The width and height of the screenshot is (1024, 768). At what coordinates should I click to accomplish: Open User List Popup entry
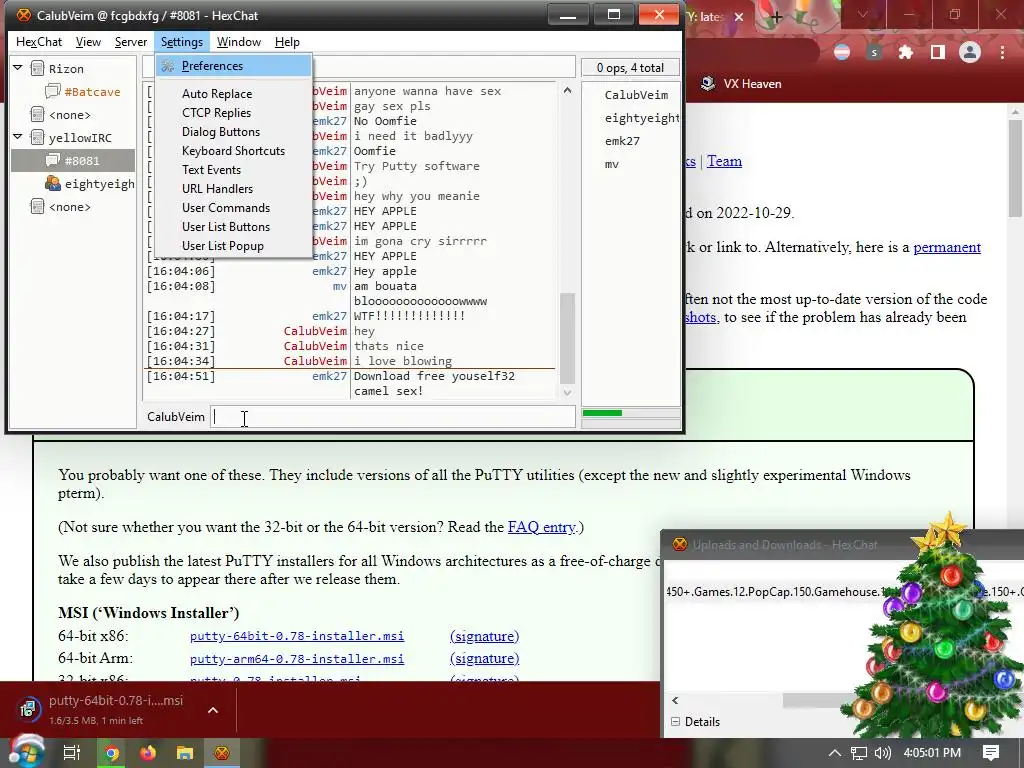click(223, 246)
